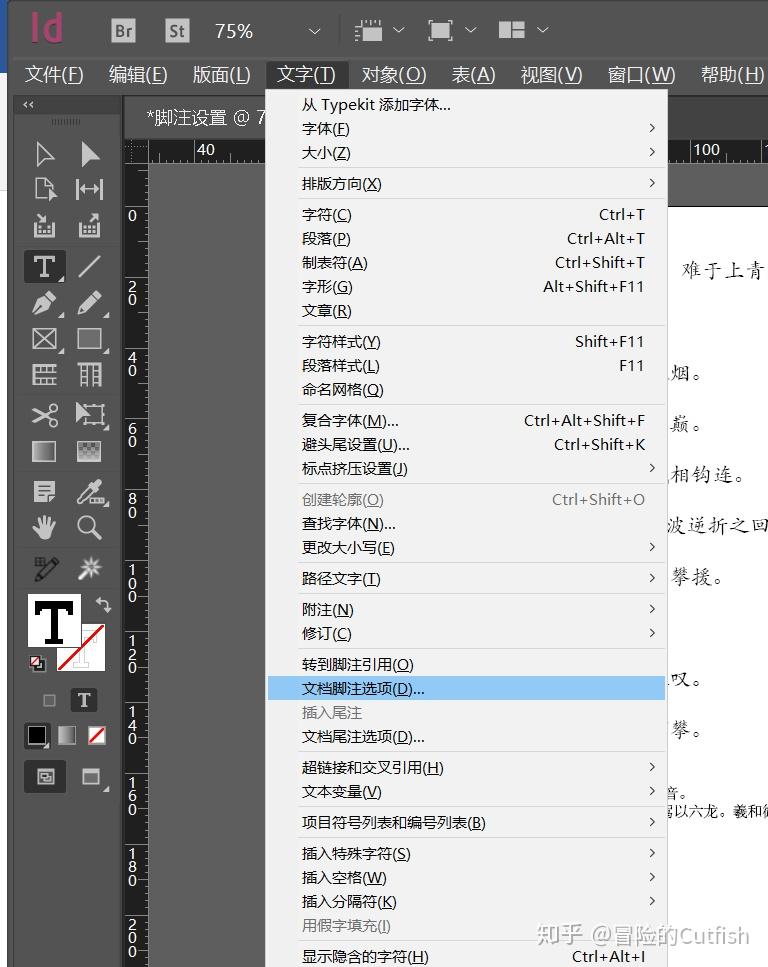The image size is (768, 967).
Task: Expand 更改大小写(E) submenu
Action: [x=468, y=548]
